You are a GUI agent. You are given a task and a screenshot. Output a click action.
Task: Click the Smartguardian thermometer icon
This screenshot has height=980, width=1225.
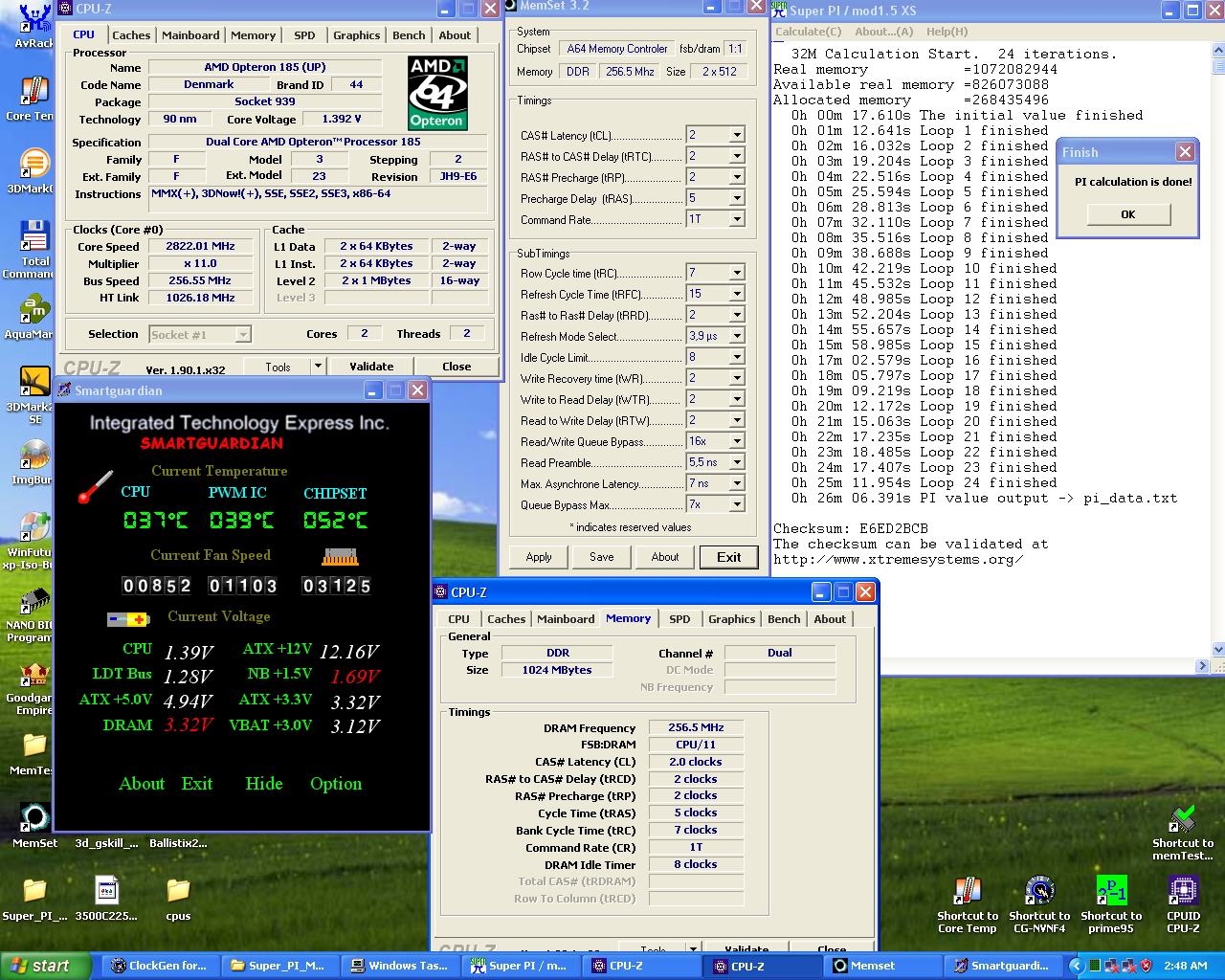click(95, 487)
